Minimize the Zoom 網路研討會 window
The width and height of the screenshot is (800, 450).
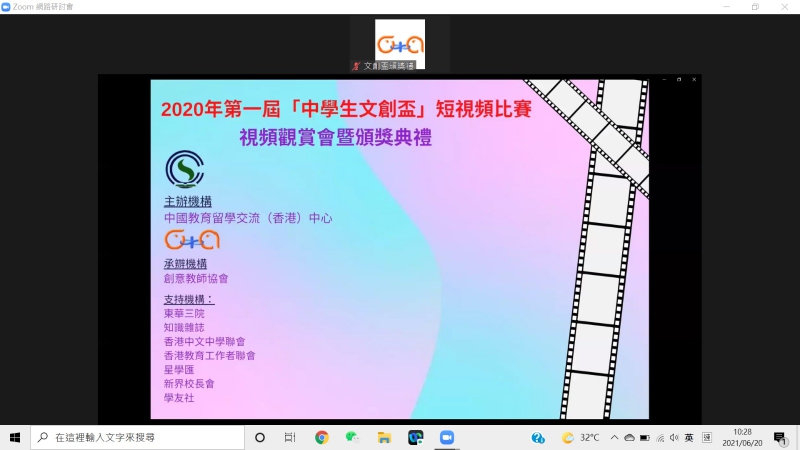(726, 7)
